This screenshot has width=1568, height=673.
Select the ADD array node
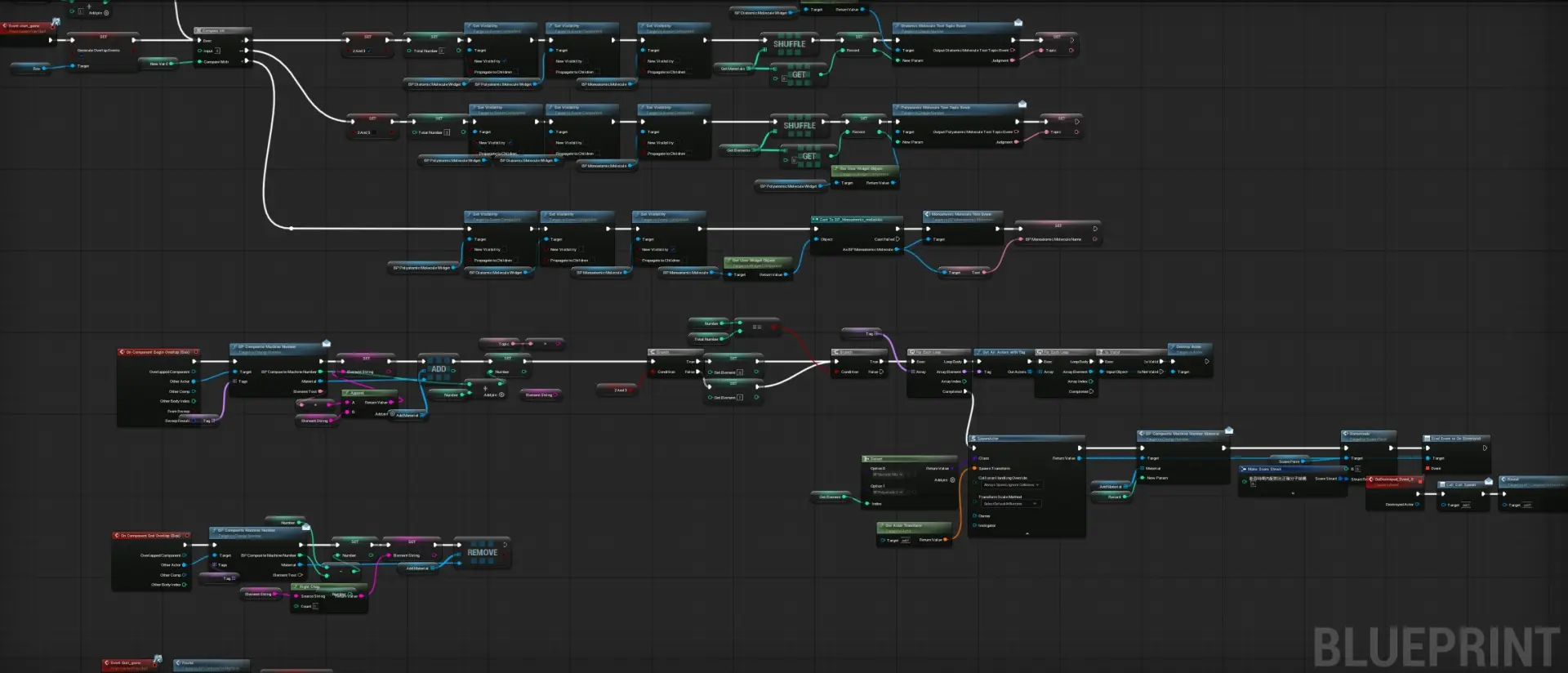coord(439,369)
